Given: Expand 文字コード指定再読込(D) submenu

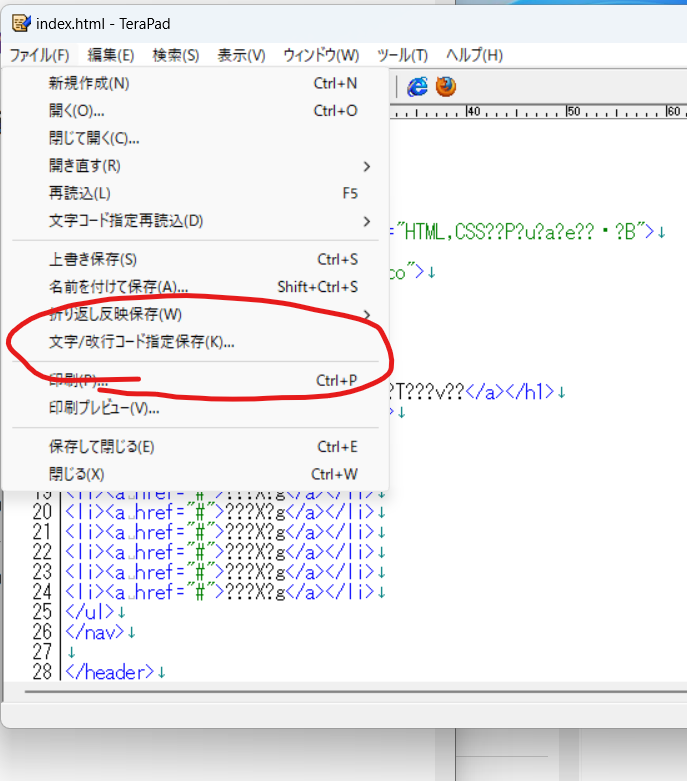Looking at the screenshot, I should click(195, 221).
